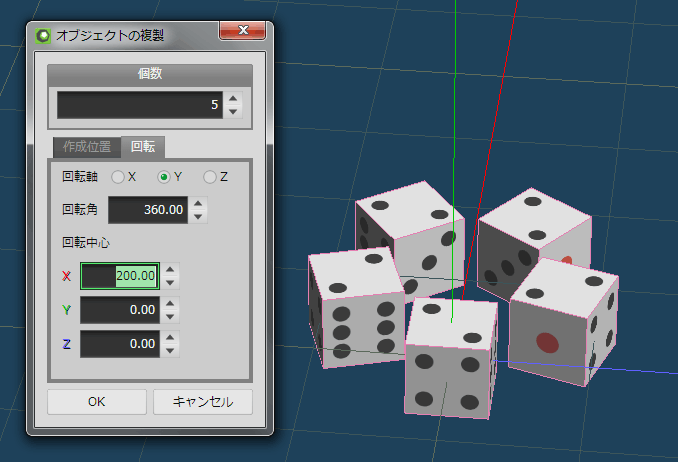Increase rotation center Z with up arrow

click(x=170, y=337)
